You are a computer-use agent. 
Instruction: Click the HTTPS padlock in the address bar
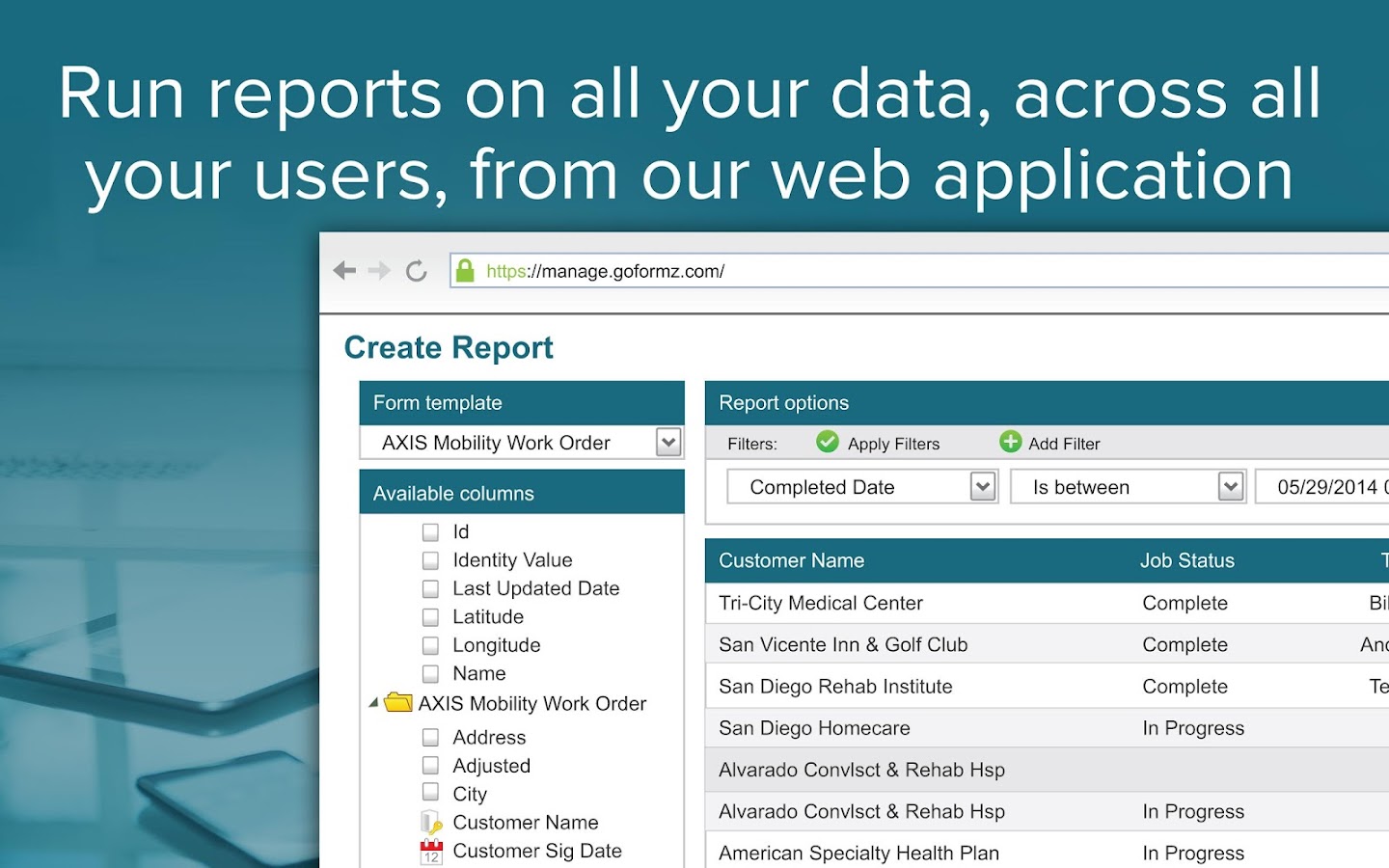click(x=466, y=271)
